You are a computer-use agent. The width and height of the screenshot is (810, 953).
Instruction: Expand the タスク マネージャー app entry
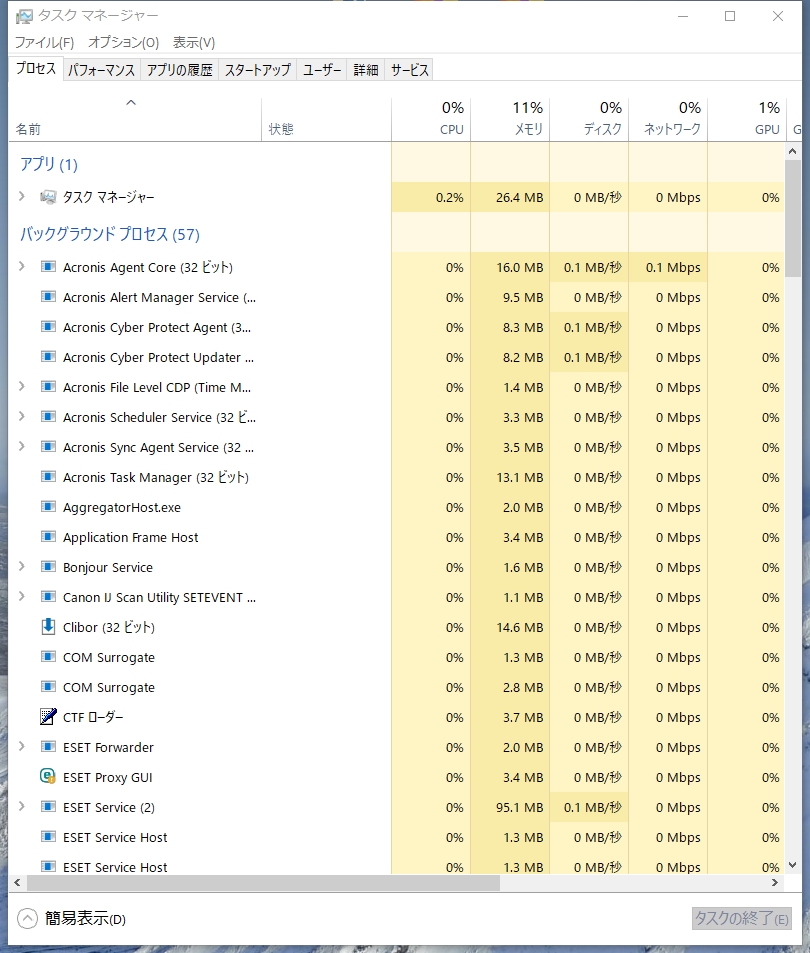click(x=22, y=196)
